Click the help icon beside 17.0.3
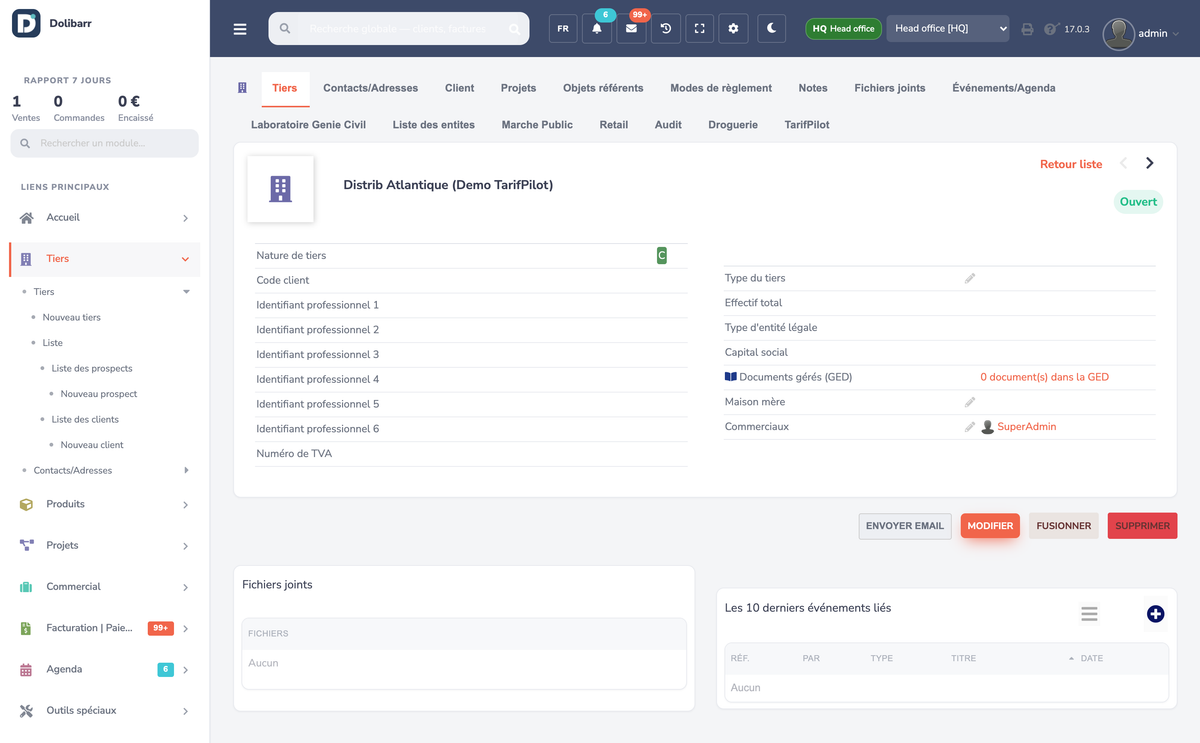The width and height of the screenshot is (1200, 743). (1050, 29)
